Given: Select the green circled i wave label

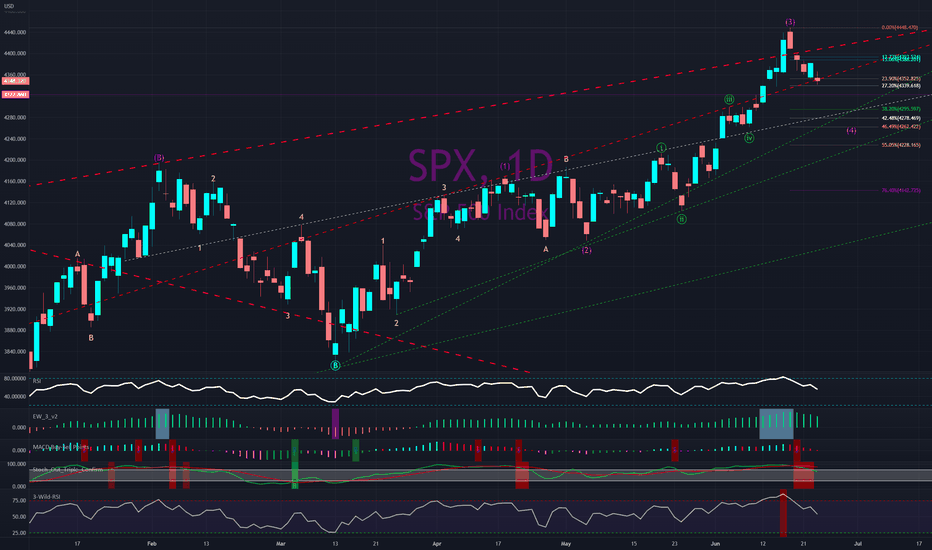Looking at the screenshot, I should click(661, 147).
